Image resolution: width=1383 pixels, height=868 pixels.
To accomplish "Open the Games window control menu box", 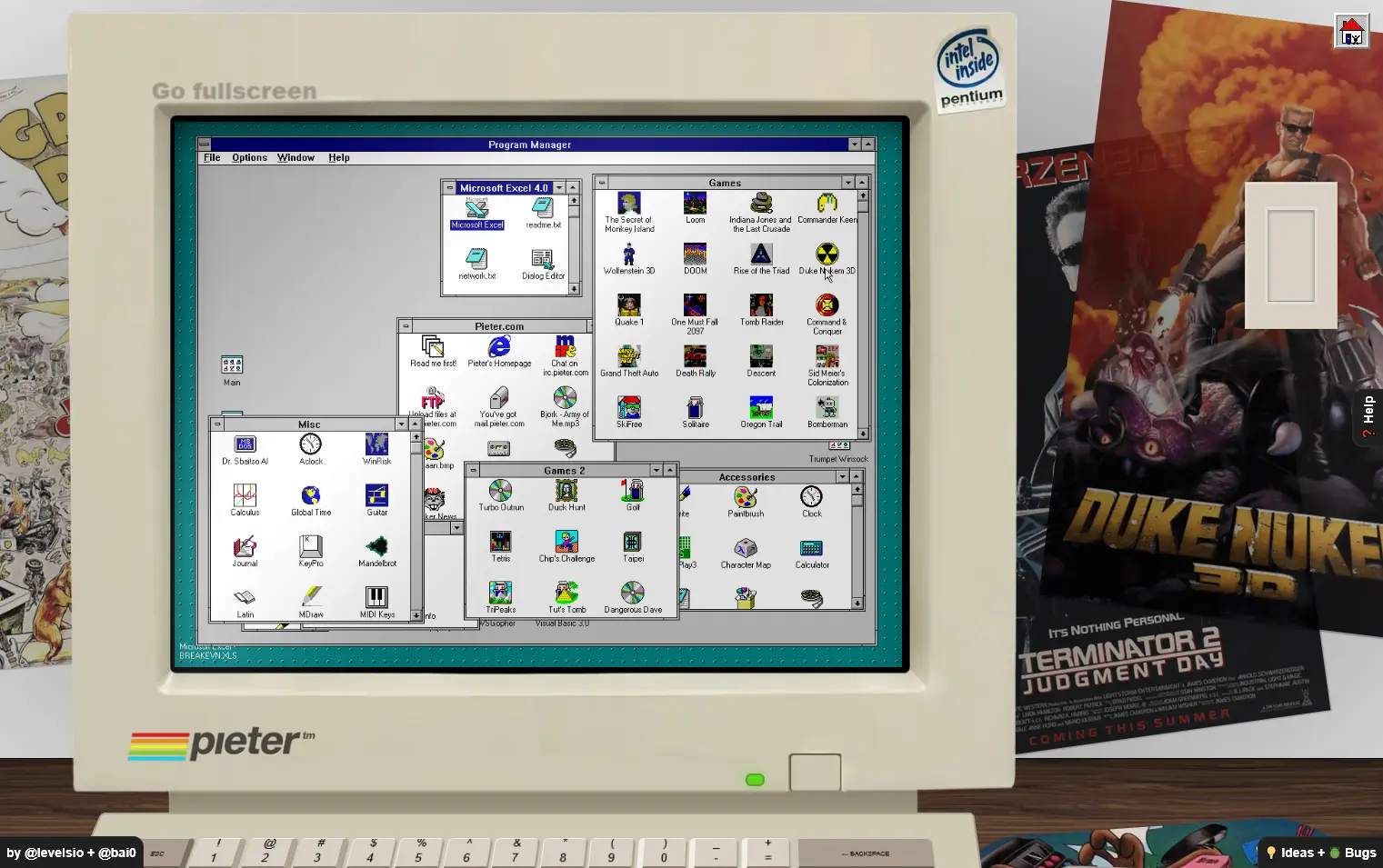I will coord(601,183).
